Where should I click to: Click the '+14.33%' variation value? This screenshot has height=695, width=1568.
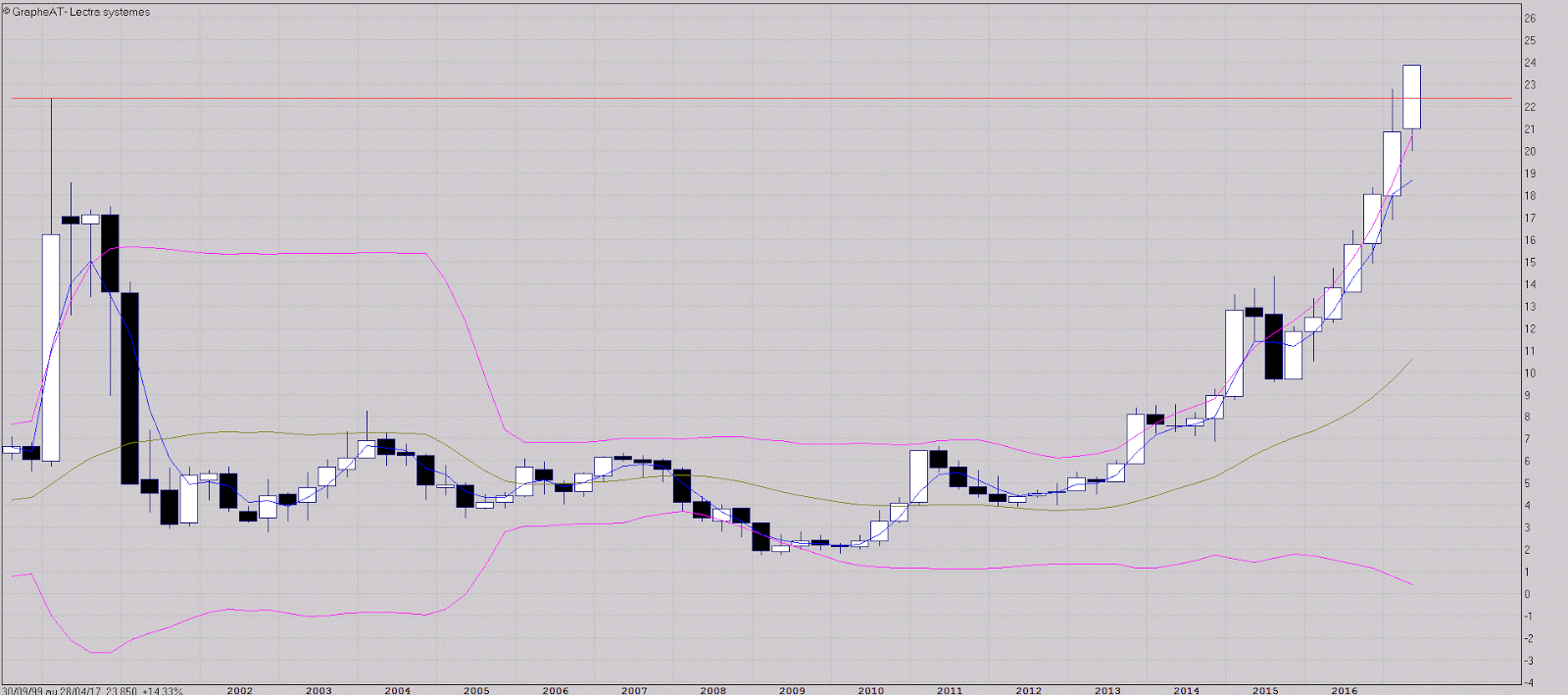pos(163,691)
